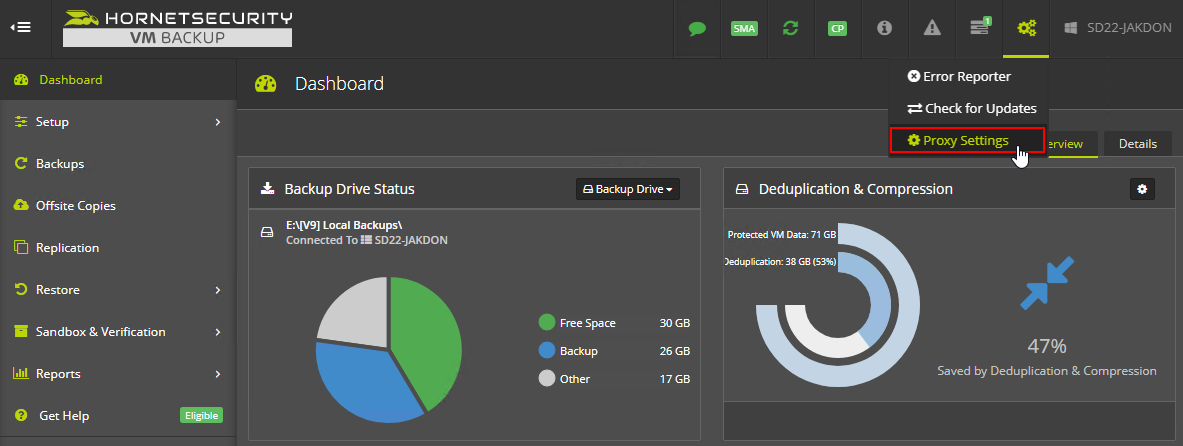Click the gray Other legend dot
The width and height of the screenshot is (1183, 446).
[x=547, y=379]
